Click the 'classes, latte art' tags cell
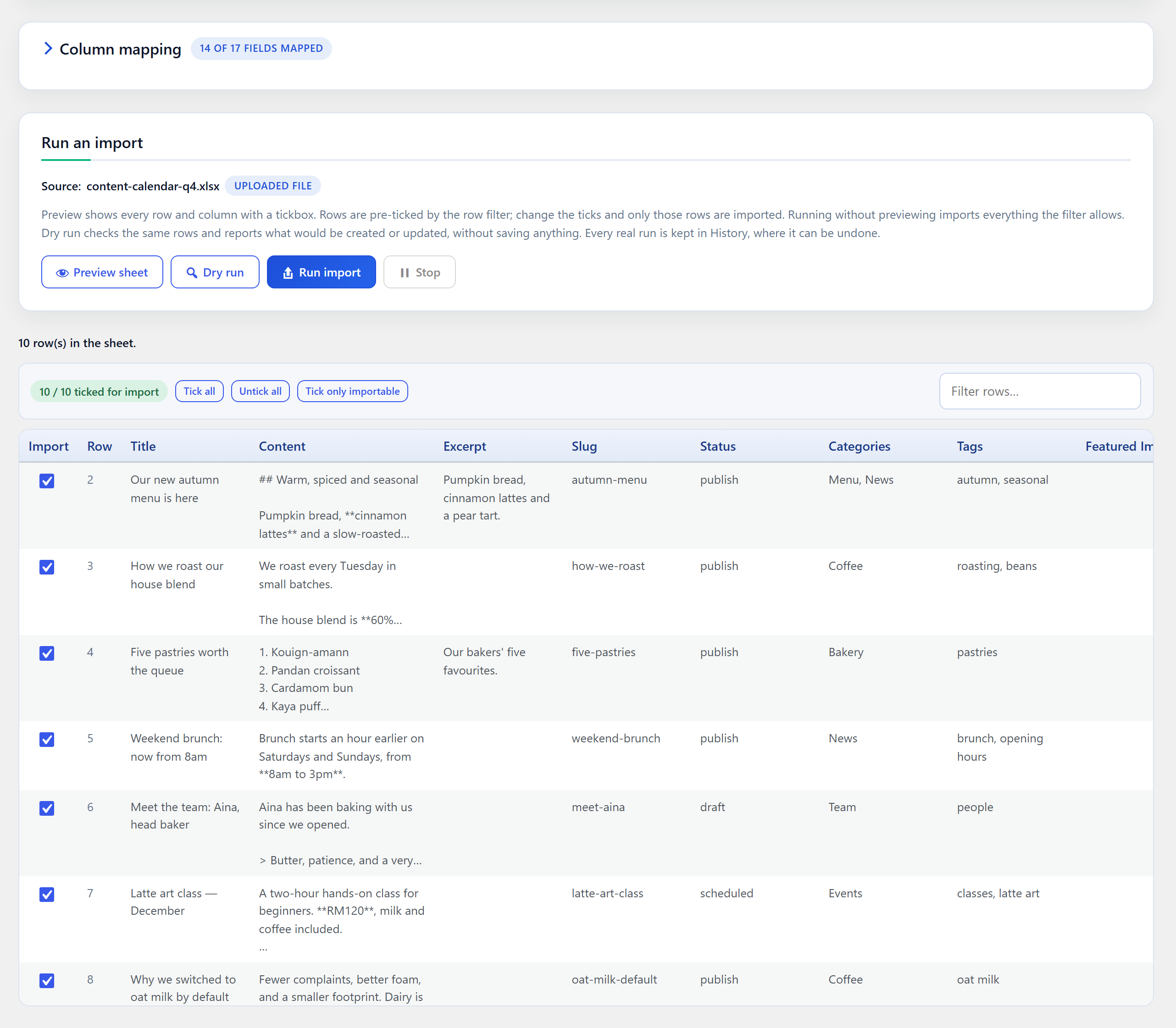1176x1028 pixels. click(x=998, y=893)
